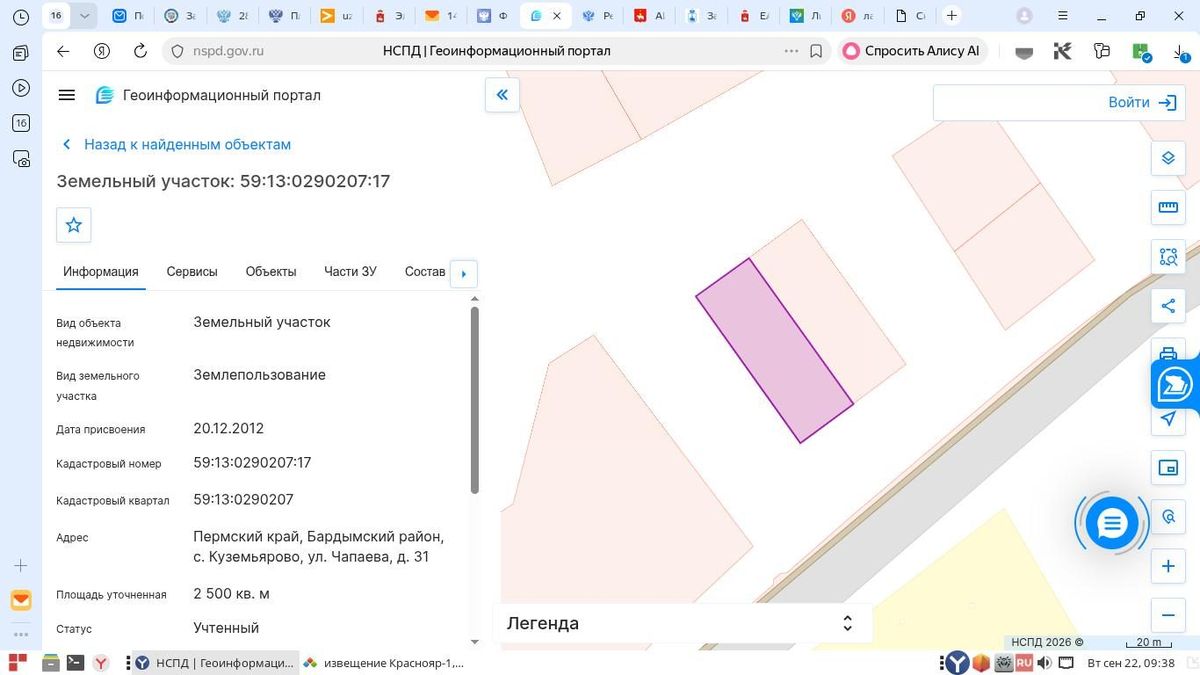
Task: Click the НСПД Геоинформаци taskbar window button
Action: pos(214,662)
